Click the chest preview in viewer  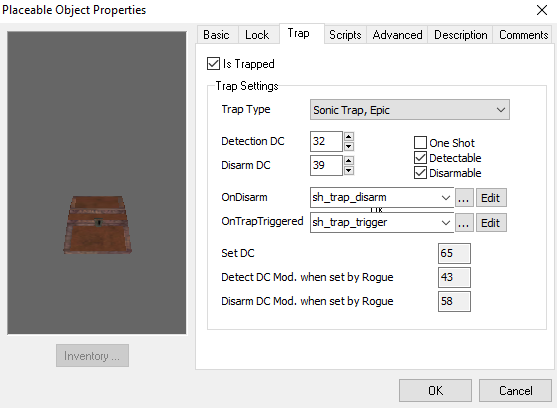(97, 224)
